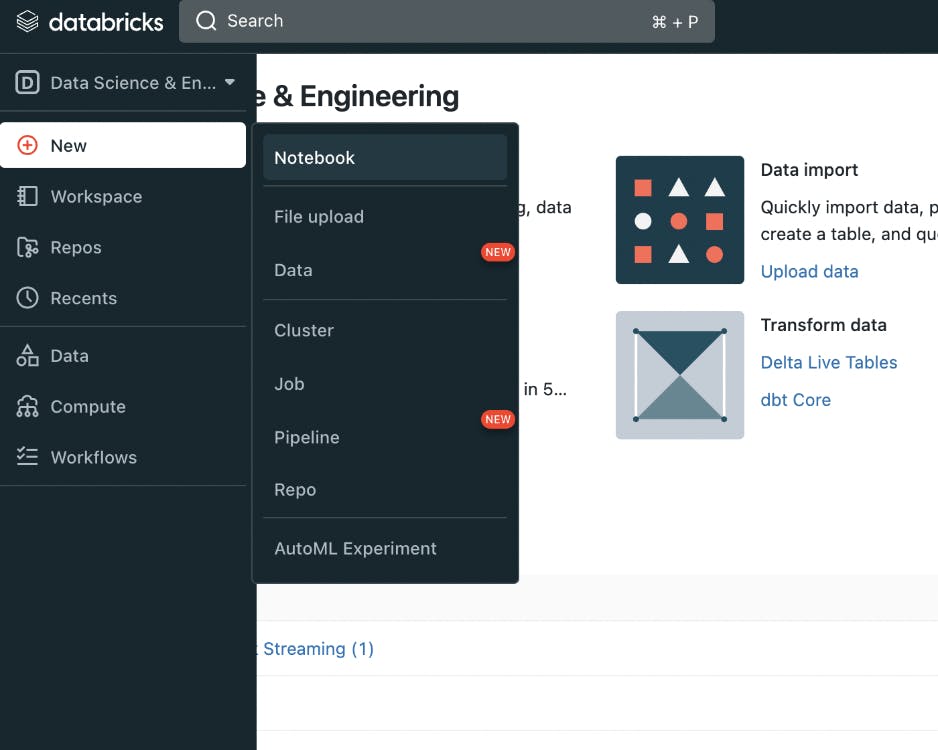Click the search magnifying glass icon

click(205, 21)
